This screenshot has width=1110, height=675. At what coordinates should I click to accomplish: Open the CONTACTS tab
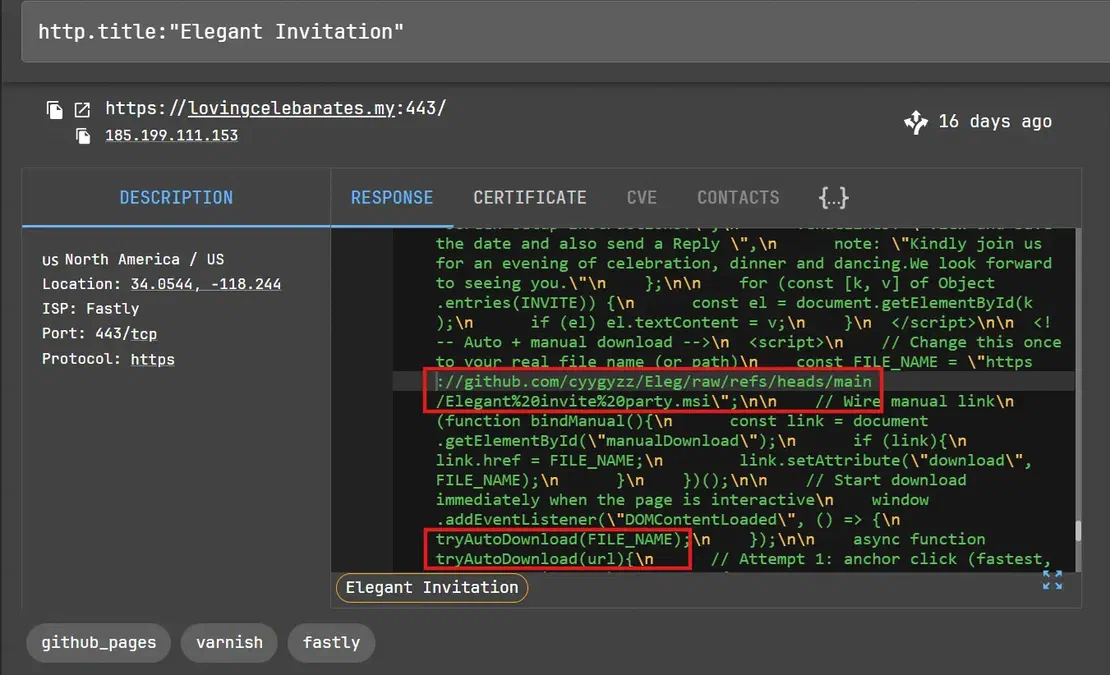738,197
